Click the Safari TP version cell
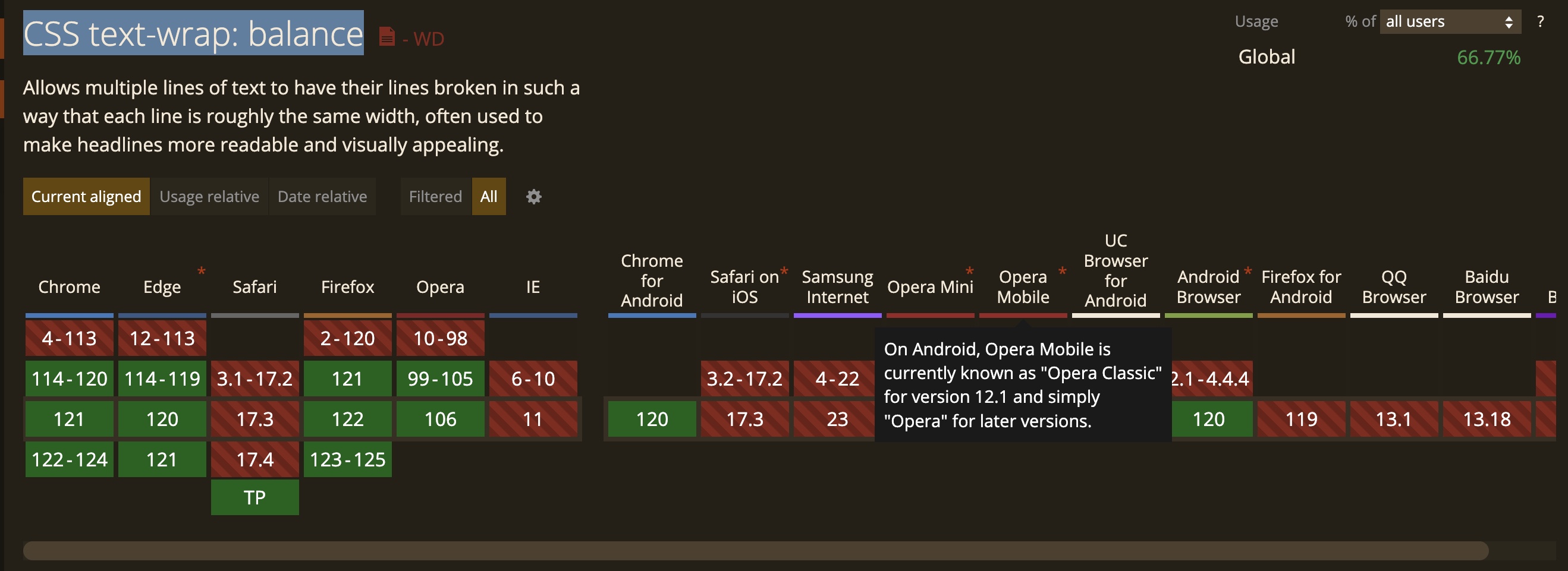Viewport: 1568px width, 571px height. (254, 497)
